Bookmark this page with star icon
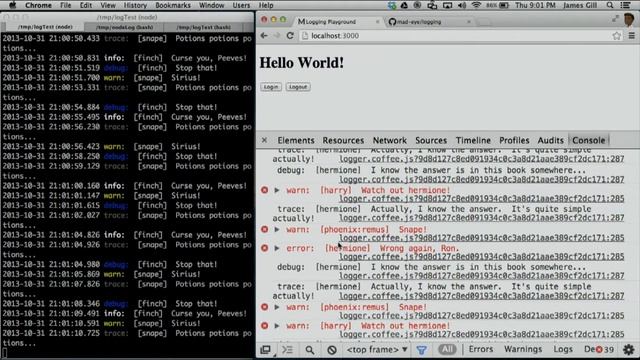640x360 pixels. tap(616, 36)
